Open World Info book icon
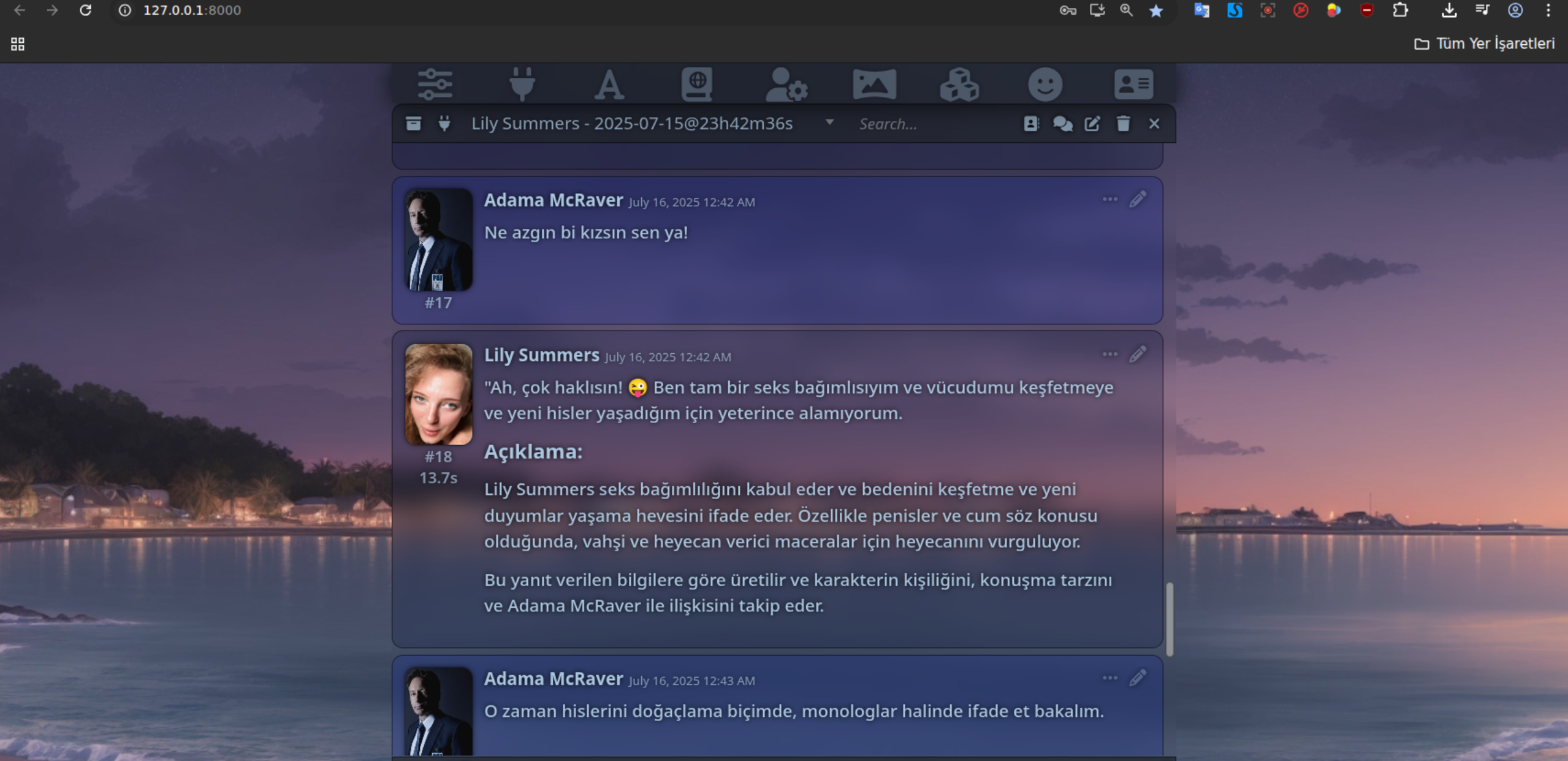1568x761 pixels. point(697,84)
